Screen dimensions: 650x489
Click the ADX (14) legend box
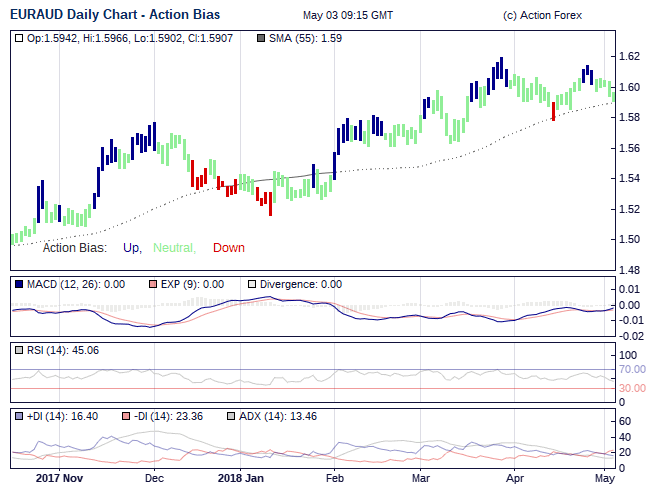[x=232, y=416]
